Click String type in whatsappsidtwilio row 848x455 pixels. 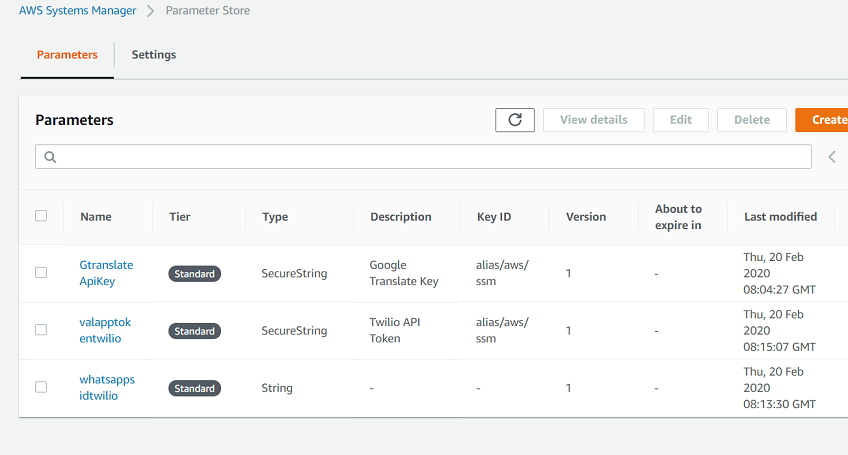pos(277,388)
